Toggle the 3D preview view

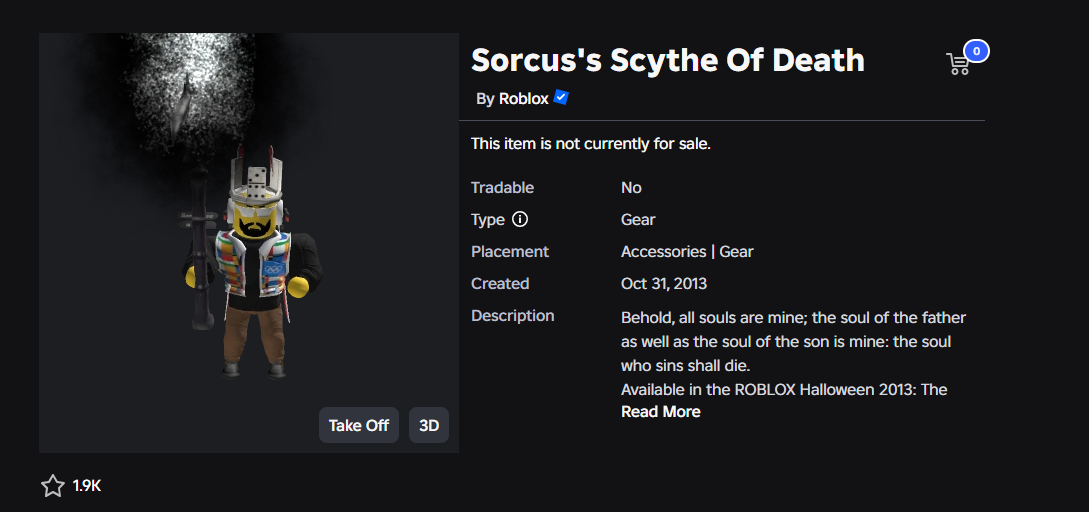click(x=429, y=425)
